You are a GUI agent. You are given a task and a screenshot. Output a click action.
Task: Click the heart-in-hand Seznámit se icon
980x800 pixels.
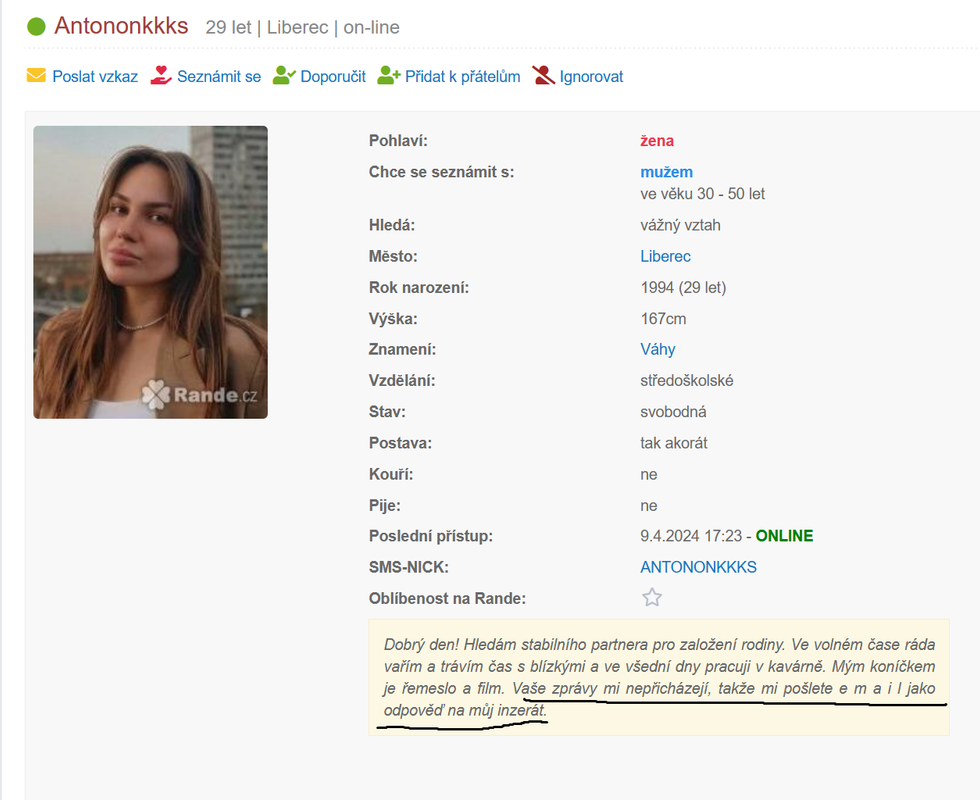(161, 76)
